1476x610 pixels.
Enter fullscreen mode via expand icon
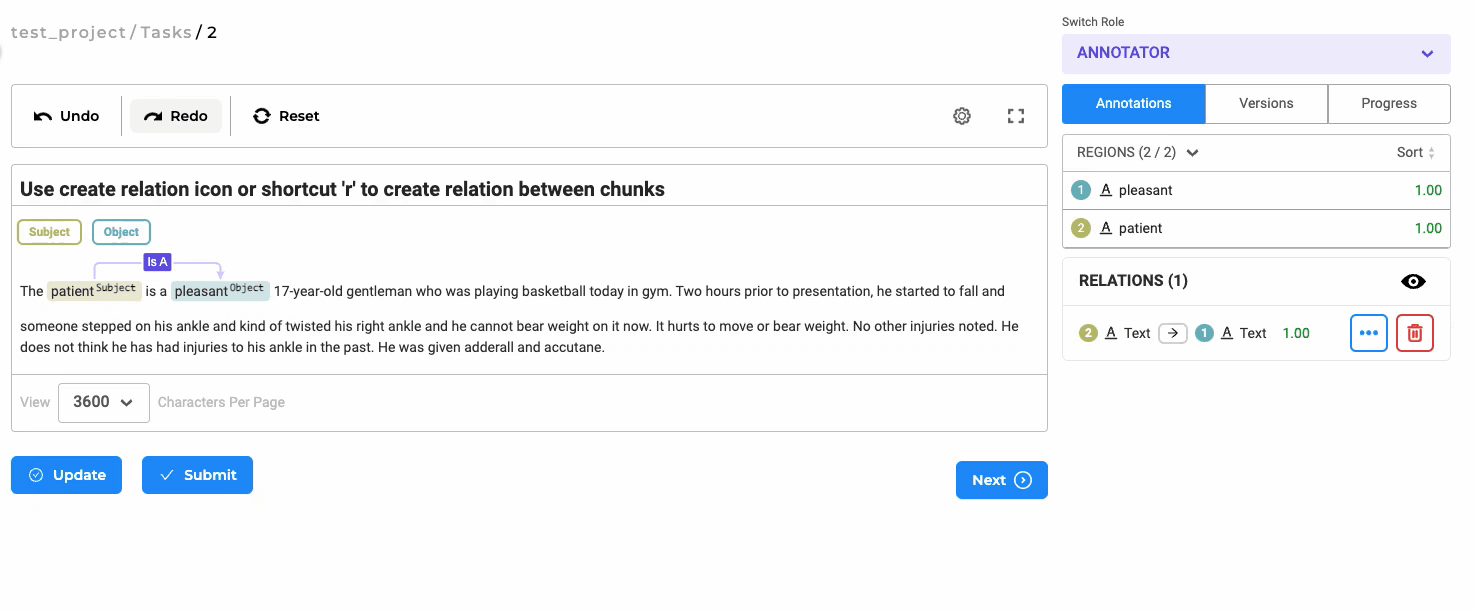[1016, 116]
